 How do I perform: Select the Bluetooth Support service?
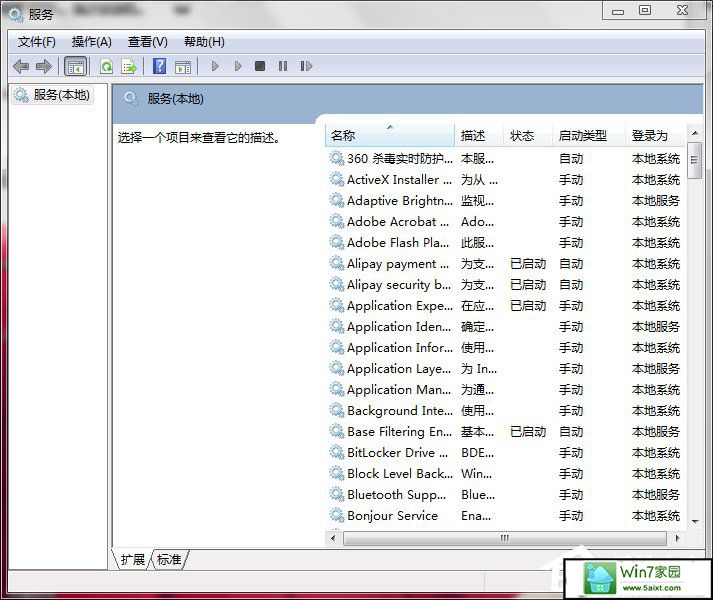click(505, 494)
